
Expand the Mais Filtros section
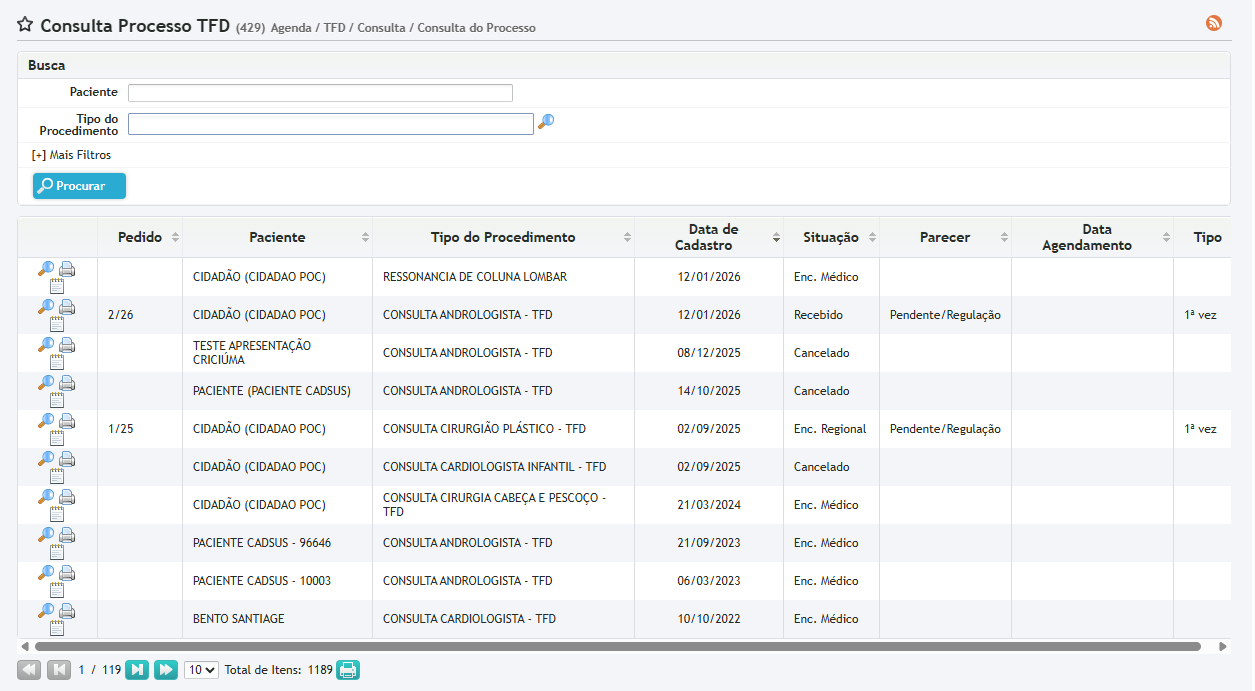71,155
